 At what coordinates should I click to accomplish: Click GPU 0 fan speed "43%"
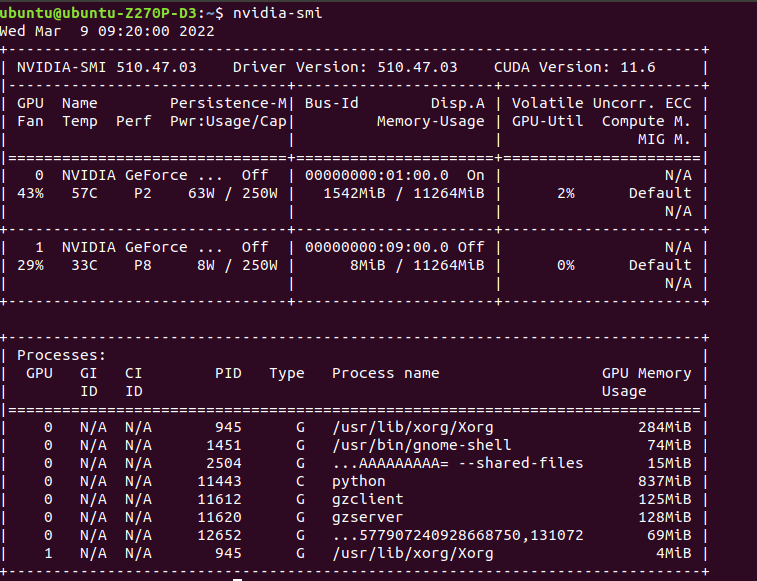(x=30, y=194)
